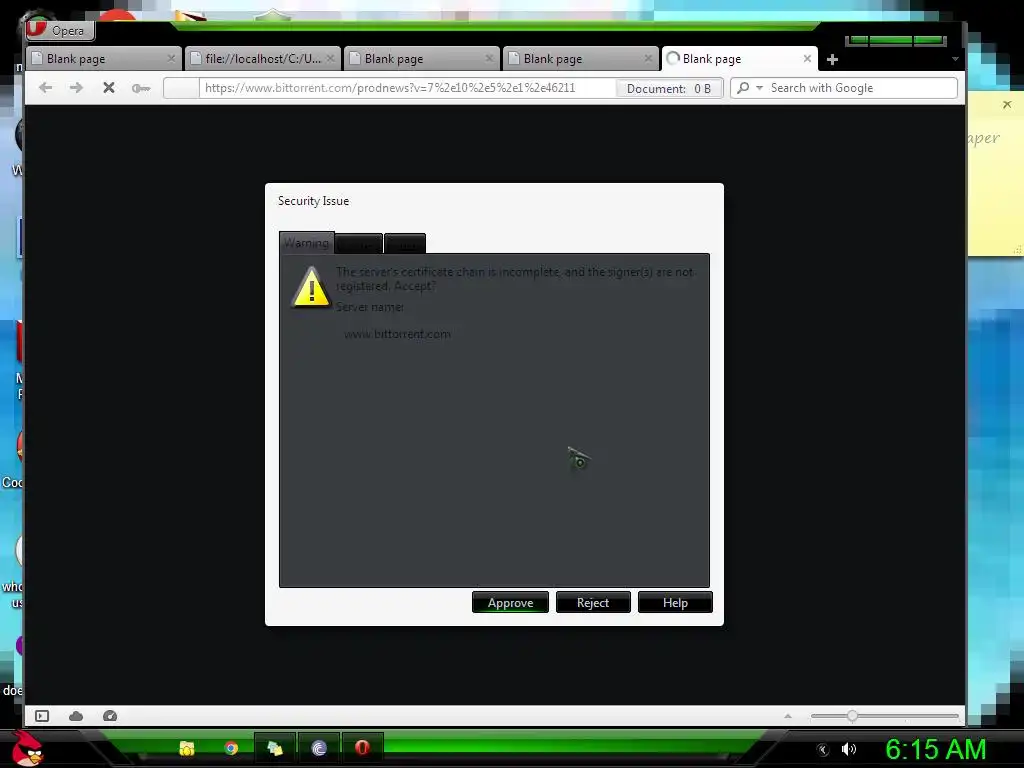Click the Search with Google field
The width and height of the screenshot is (1024, 768).
(x=844, y=88)
